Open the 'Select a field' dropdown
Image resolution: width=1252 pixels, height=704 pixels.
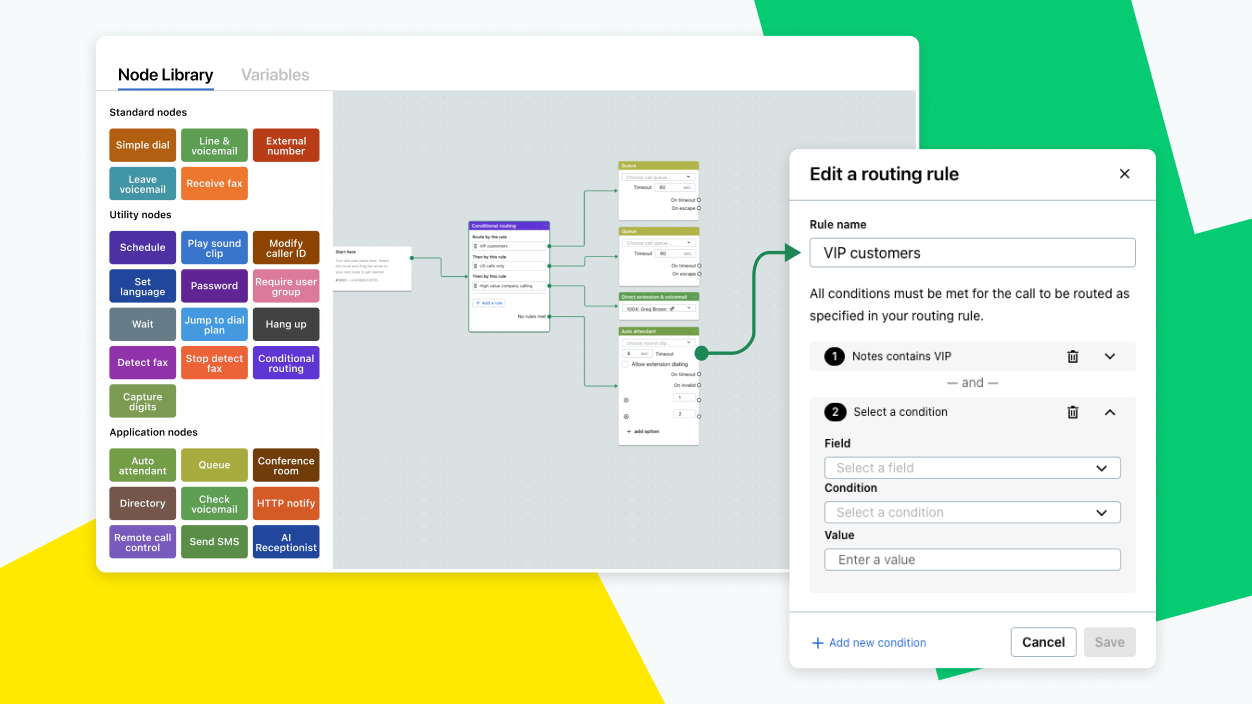click(x=971, y=467)
